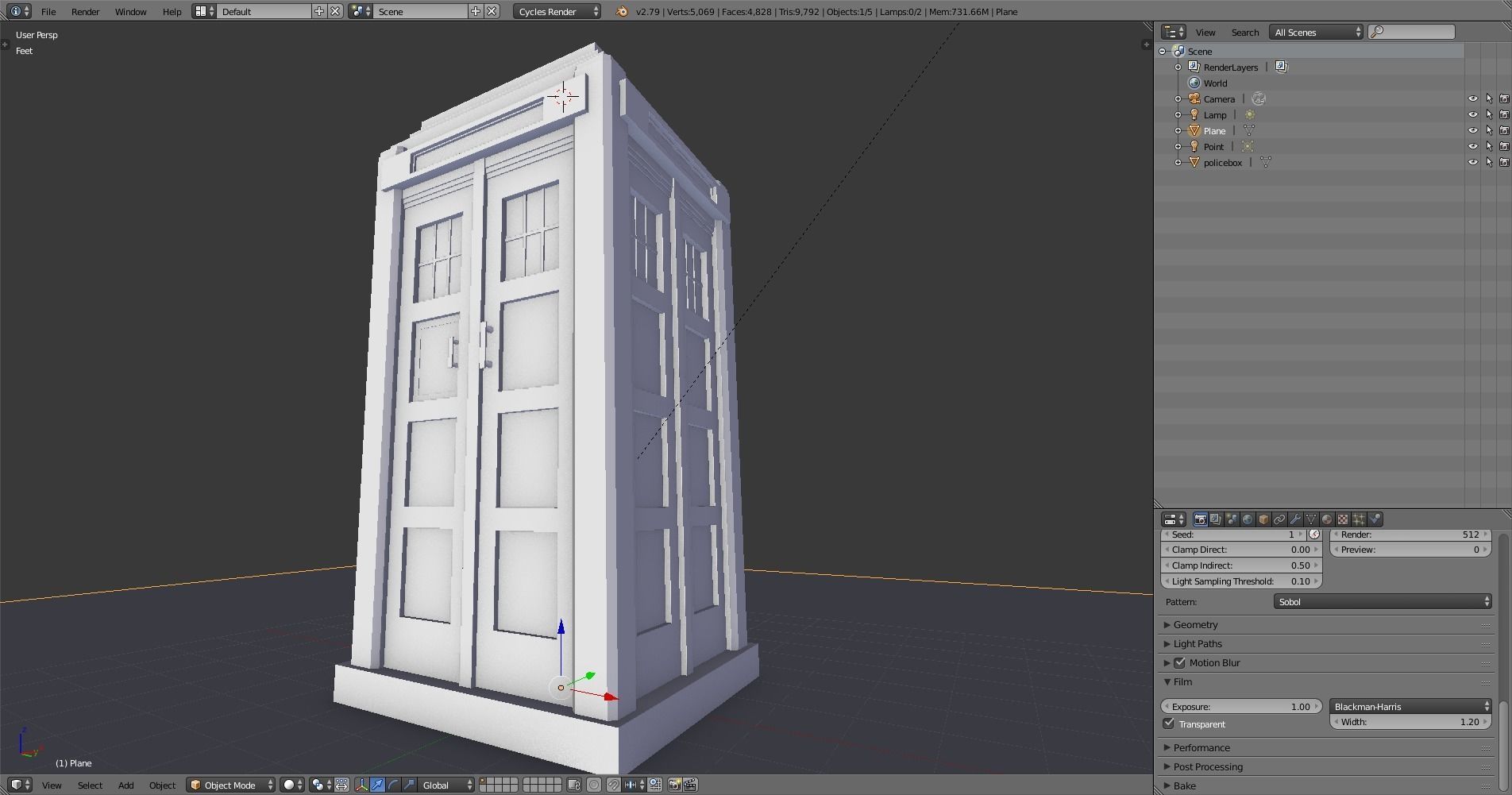The height and width of the screenshot is (795, 1512).
Task: Disable the Motion Blur checkbox
Action: click(x=1179, y=662)
